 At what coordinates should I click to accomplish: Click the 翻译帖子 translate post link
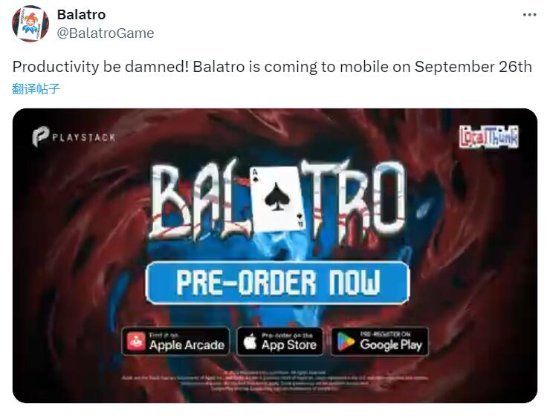[36, 89]
